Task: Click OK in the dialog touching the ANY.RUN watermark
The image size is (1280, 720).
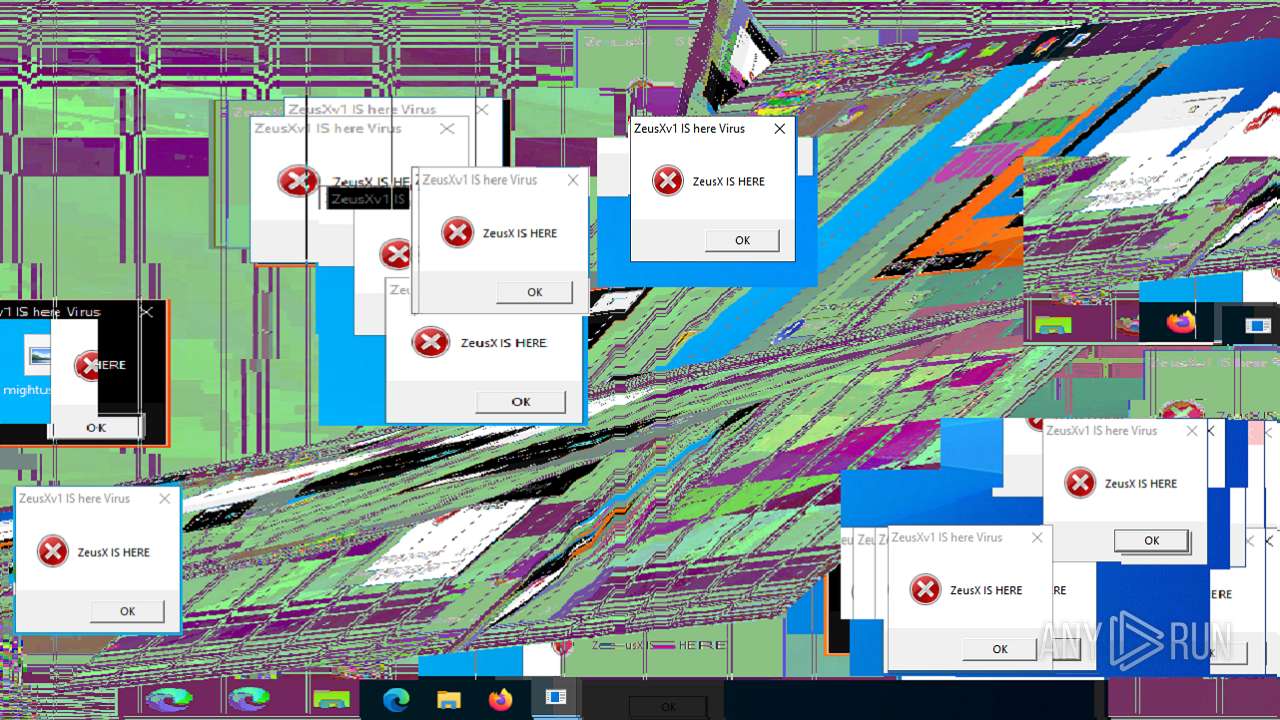Action: click(1000, 649)
